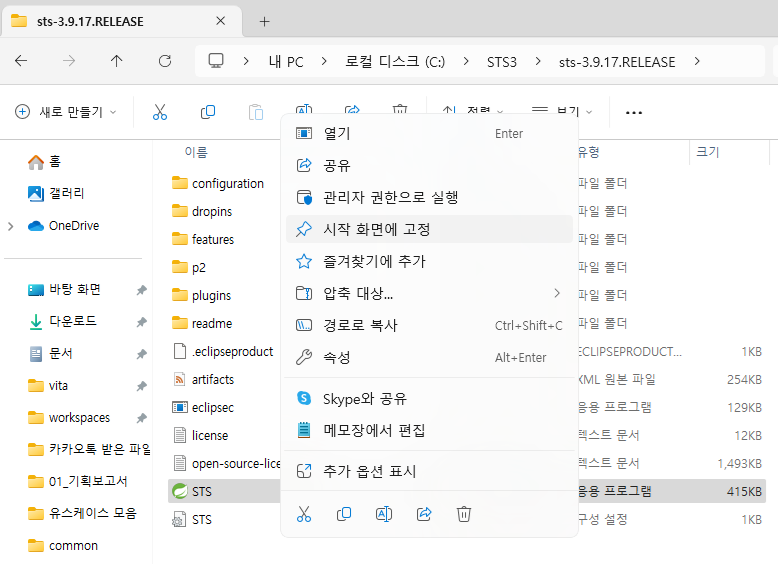Unpin the vita folder pin icon
Screen dimensions: 778x564
tap(142, 385)
